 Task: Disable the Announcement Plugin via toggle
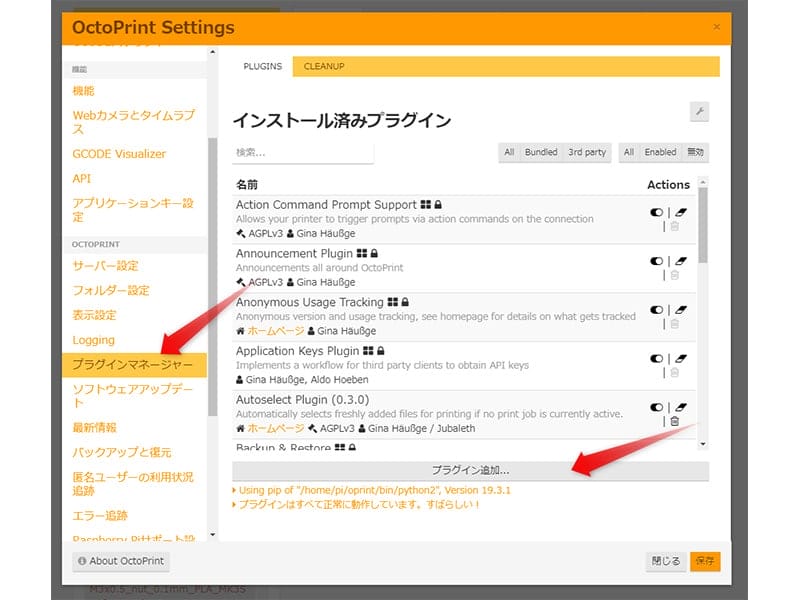pos(656,261)
